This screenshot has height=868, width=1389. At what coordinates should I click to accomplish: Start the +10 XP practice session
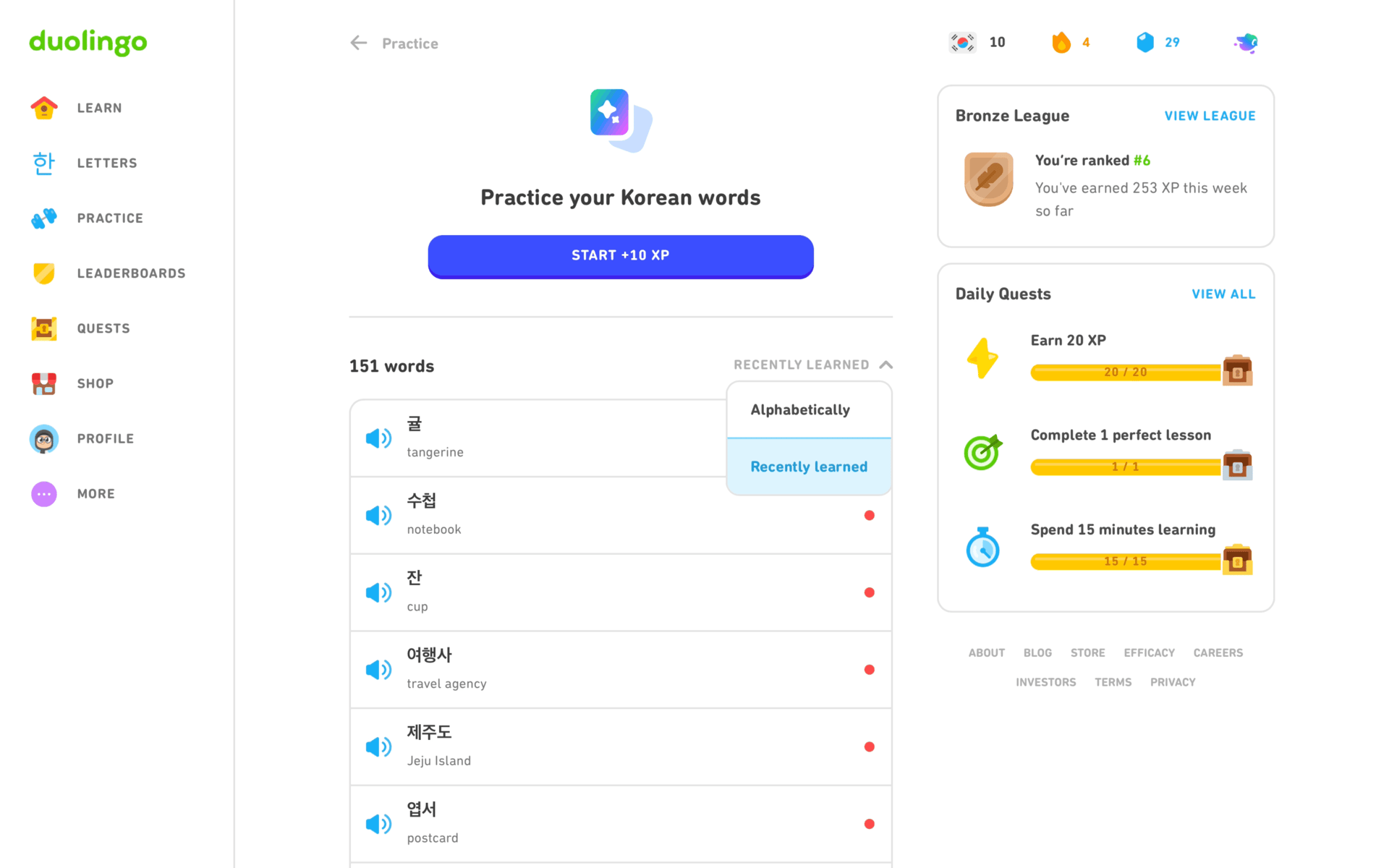click(621, 256)
